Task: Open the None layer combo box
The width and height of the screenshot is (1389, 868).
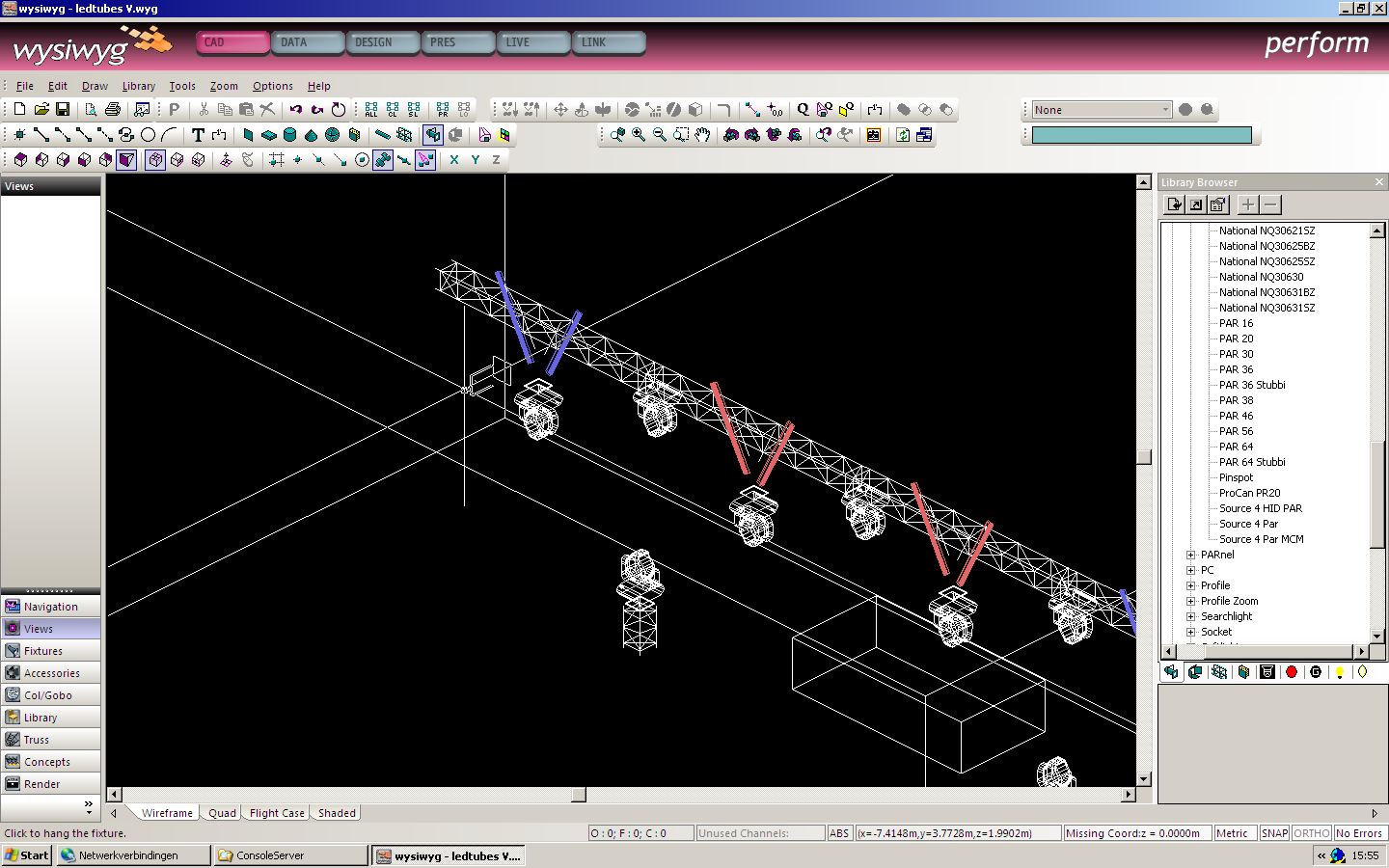Action: pos(1103,110)
